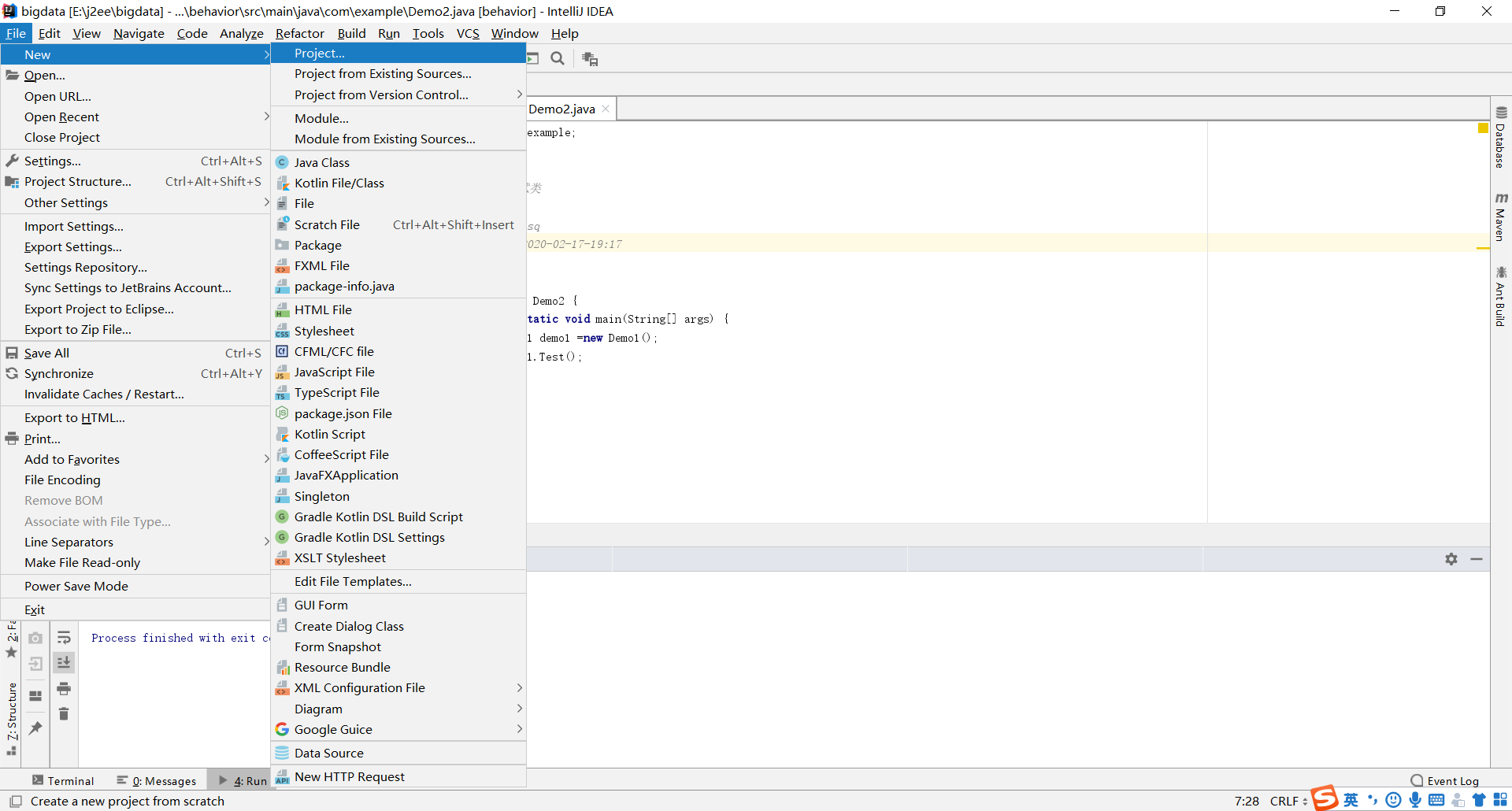
Task: Open the Run panel settings gear
Action: point(1451,559)
